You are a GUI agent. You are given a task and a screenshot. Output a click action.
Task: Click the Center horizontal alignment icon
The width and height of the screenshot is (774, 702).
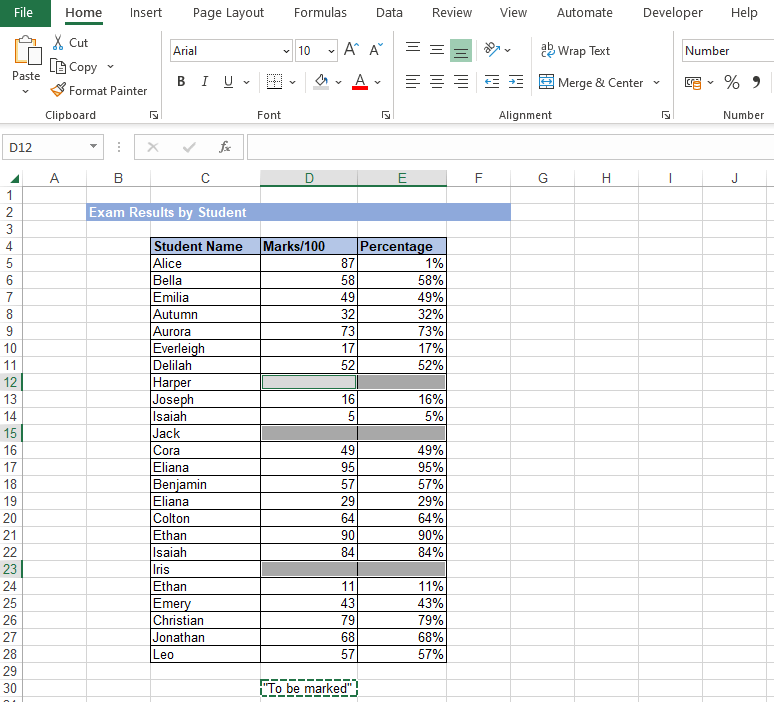coord(436,82)
